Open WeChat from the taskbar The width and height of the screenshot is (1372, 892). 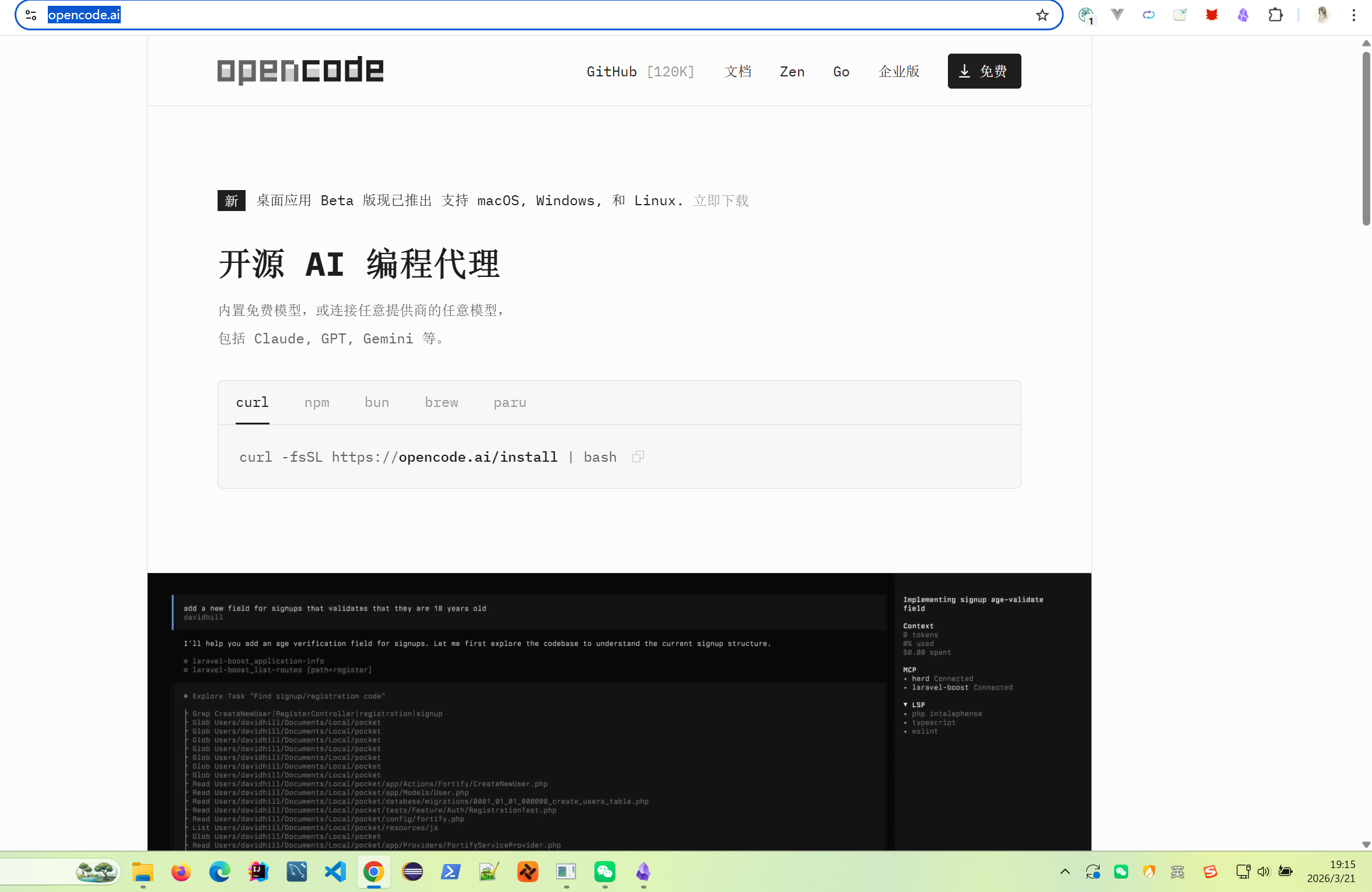pos(605,872)
